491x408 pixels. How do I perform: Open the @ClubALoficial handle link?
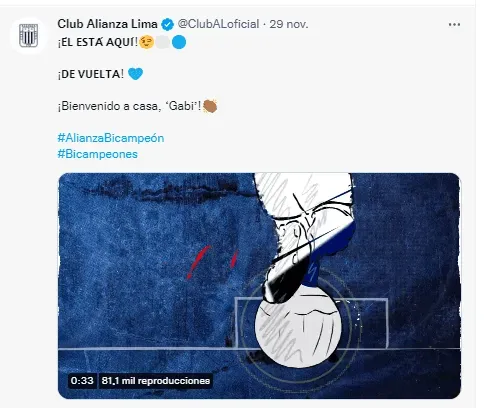pyautogui.click(x=218, y=24)
